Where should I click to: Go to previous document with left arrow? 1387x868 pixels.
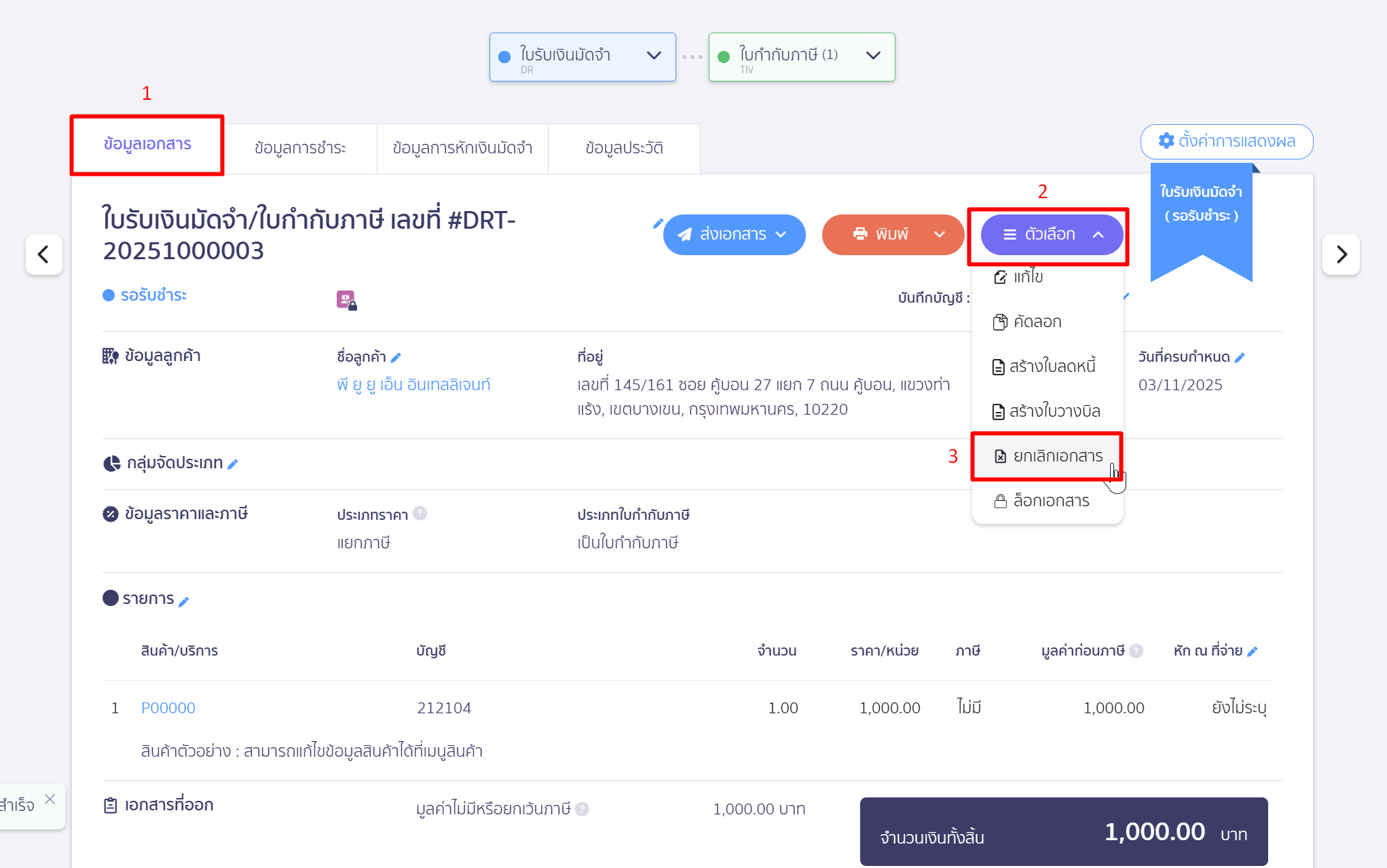(44, 254)
